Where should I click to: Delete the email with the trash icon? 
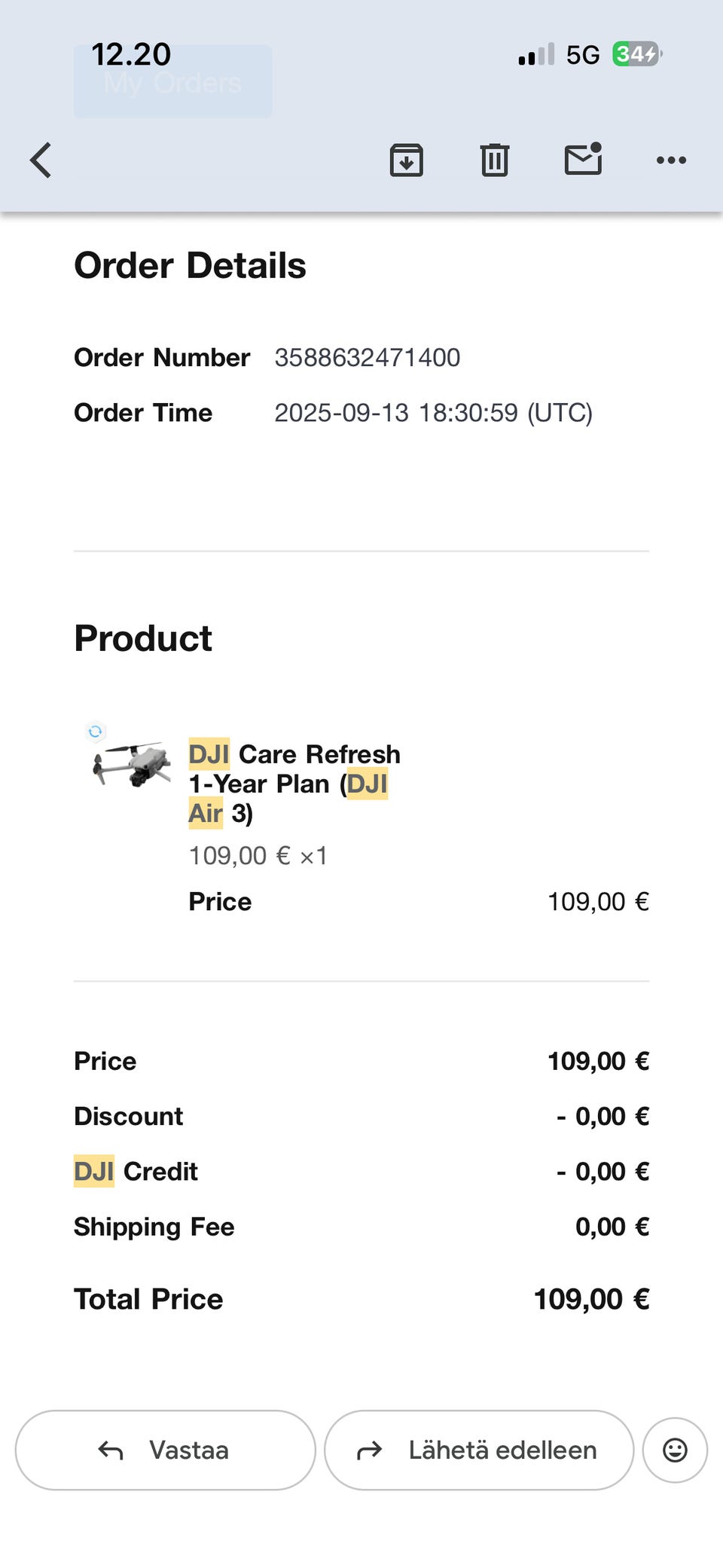pos(494,160)
